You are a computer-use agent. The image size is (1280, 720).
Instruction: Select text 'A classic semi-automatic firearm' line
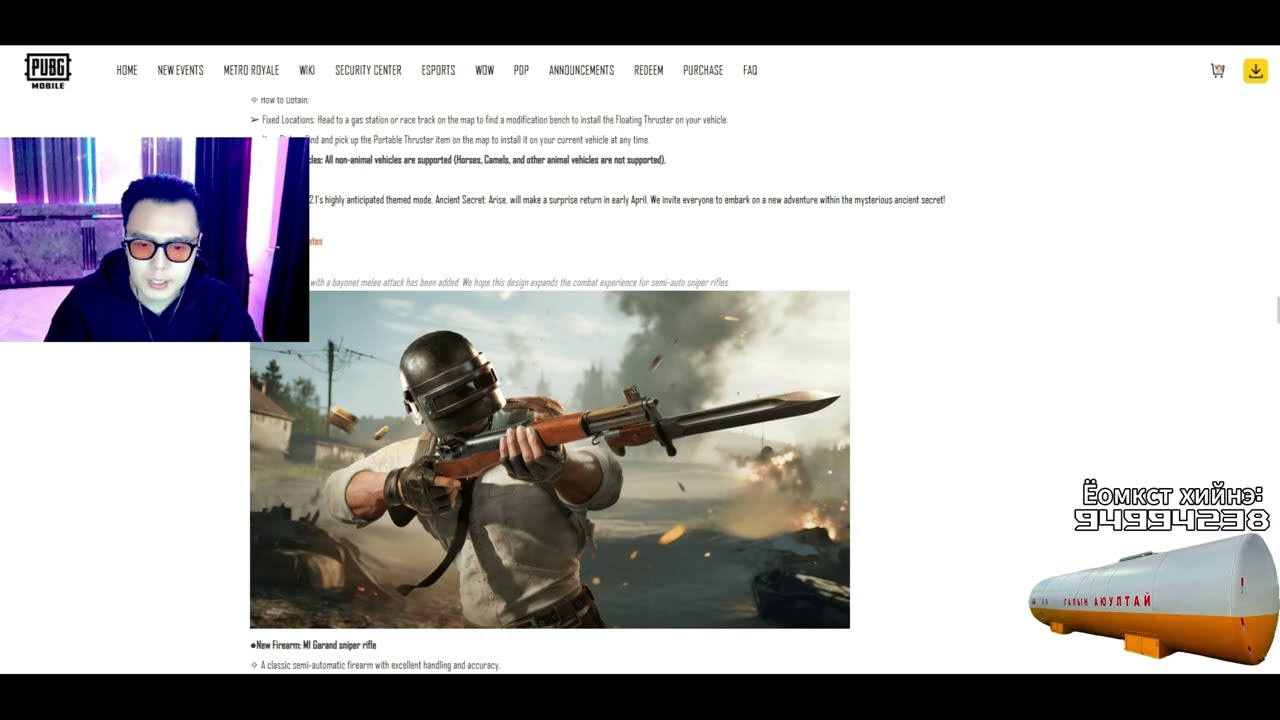pos(375,666)
